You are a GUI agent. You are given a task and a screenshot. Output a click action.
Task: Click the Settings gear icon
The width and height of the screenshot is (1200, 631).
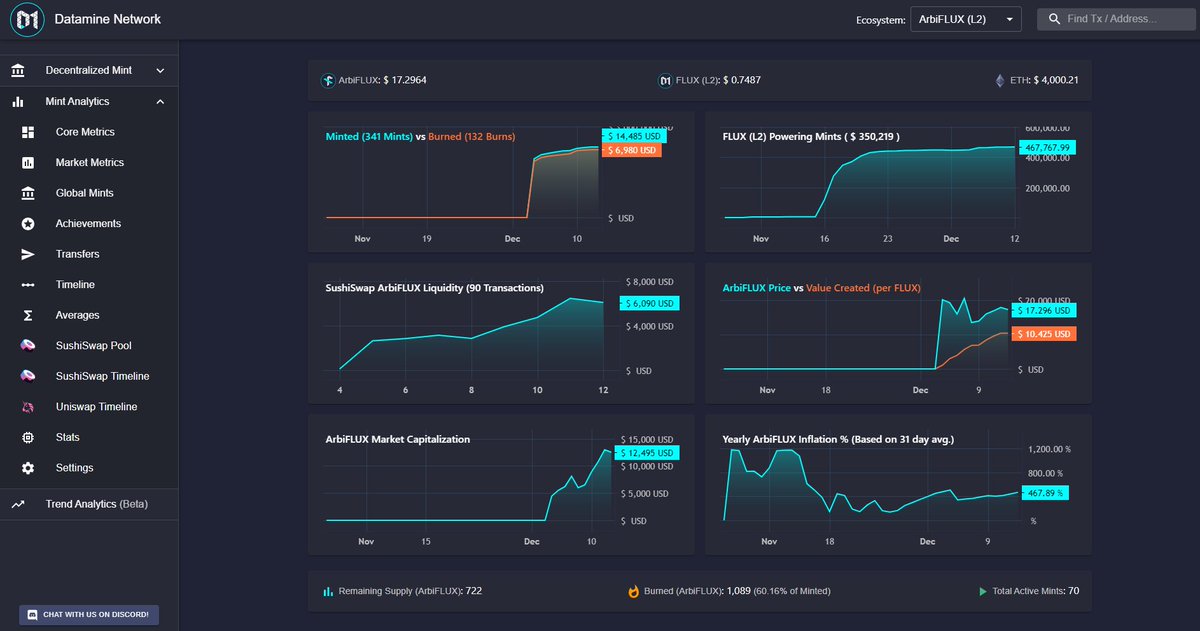pyautogui.click(x=28, y=468)
